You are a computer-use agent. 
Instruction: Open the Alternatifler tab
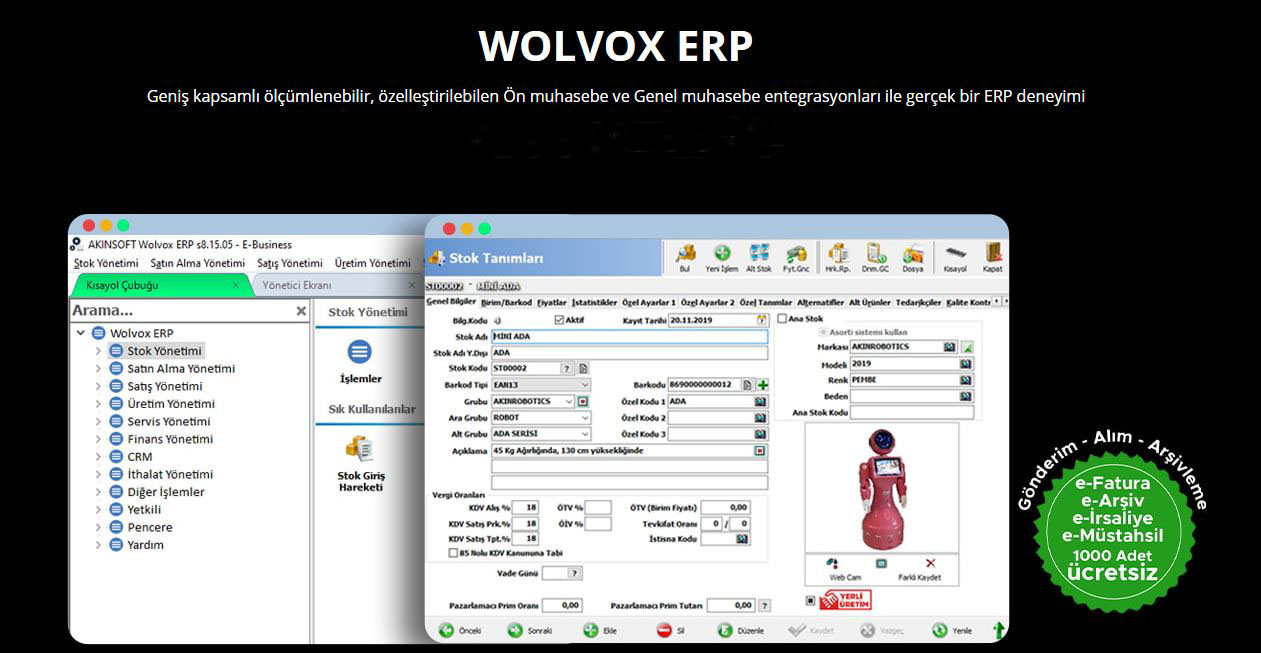[820, 302]
